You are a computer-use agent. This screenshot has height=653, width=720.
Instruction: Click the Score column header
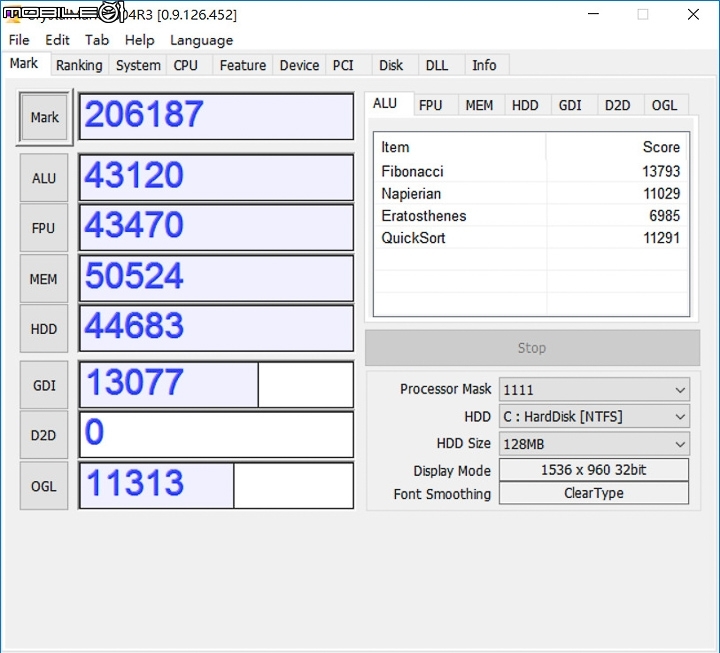(618, 147)
